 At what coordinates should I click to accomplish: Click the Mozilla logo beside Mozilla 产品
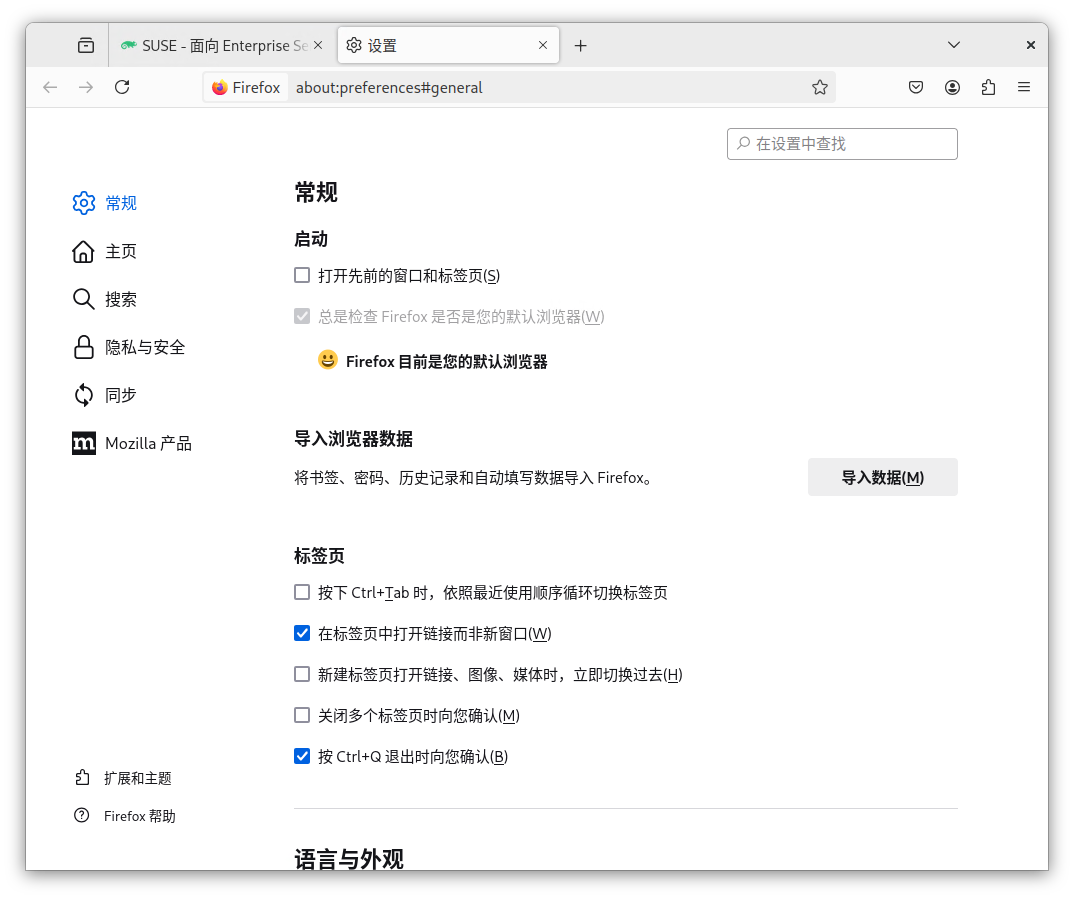point(84,443)
